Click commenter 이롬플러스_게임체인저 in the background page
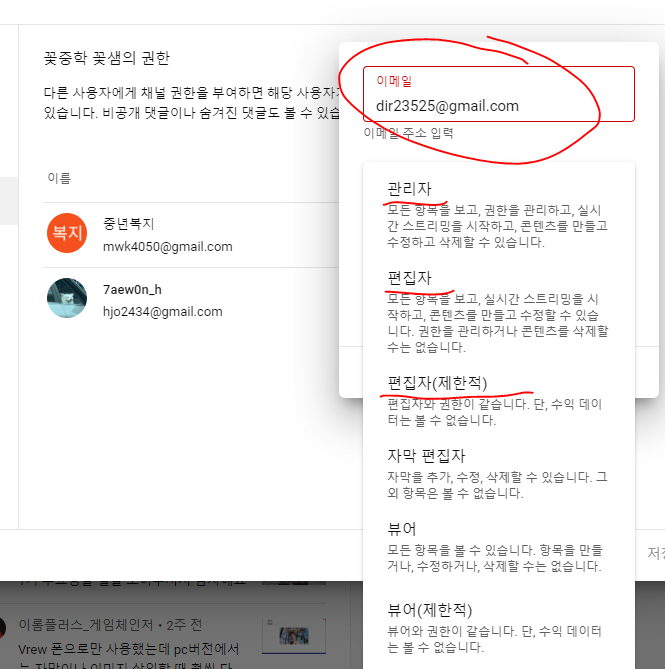 [86, 625]
